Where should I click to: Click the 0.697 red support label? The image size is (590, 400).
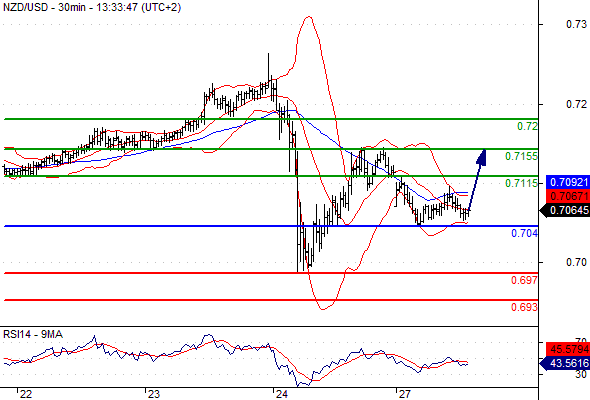[x=525, y=280]
